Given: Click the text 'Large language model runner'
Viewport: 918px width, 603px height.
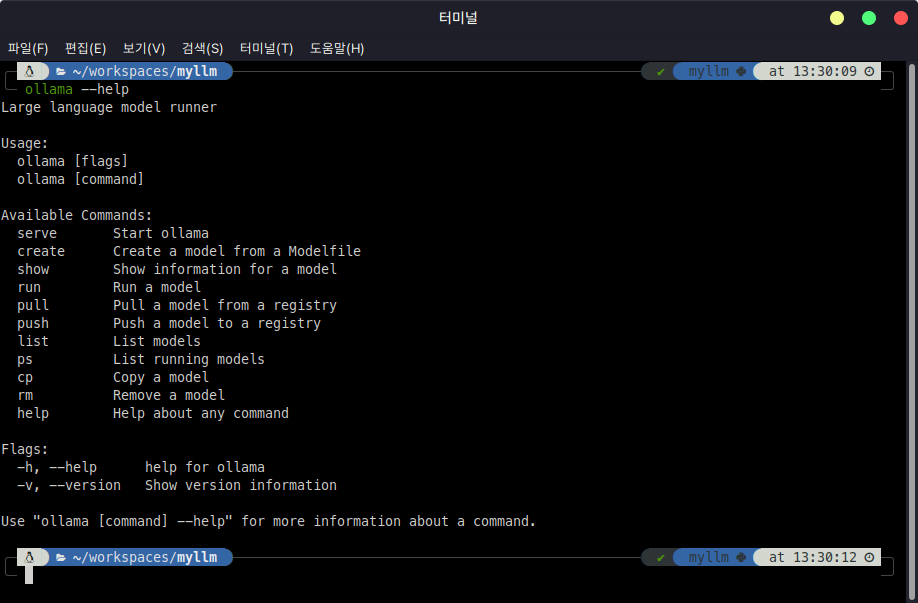Looking at the screenshot, I should (x=109, y=108).
